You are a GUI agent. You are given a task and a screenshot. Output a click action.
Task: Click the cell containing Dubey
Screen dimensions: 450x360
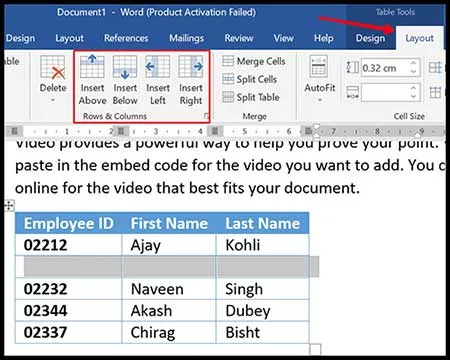coord(262,310)
